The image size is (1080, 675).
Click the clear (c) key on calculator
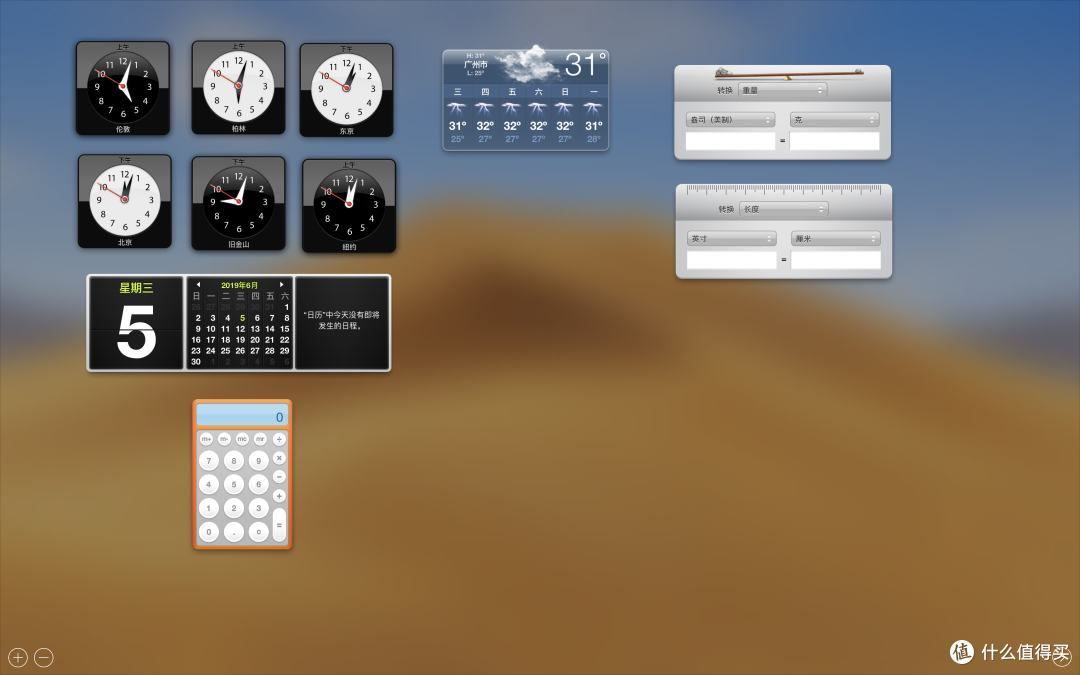click(x=258, y=532)
